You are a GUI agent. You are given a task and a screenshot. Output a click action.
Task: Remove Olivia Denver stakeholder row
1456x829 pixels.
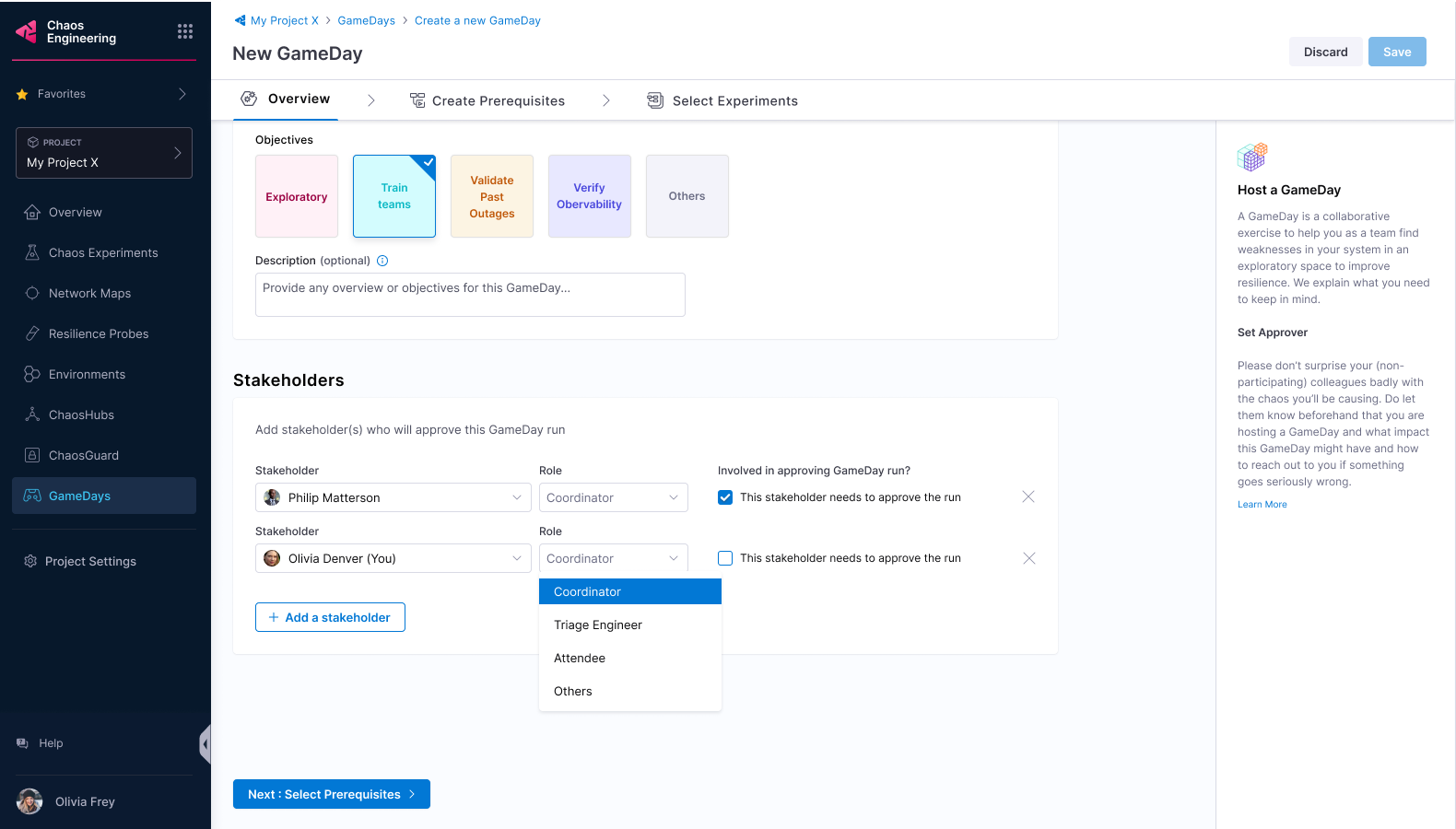point(1028,558)
